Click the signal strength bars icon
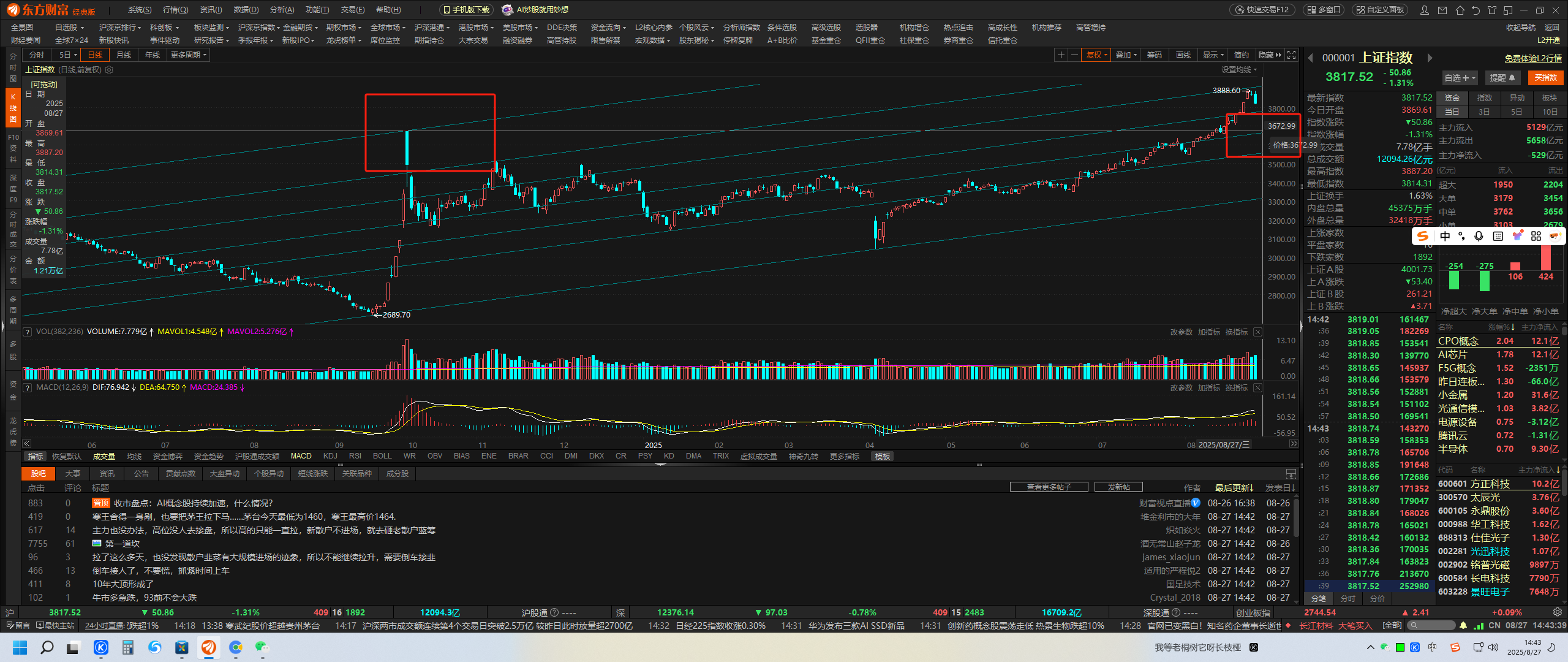This screenshot has height=662, width=1568. pyautogui.click(x=1478, y=625)
